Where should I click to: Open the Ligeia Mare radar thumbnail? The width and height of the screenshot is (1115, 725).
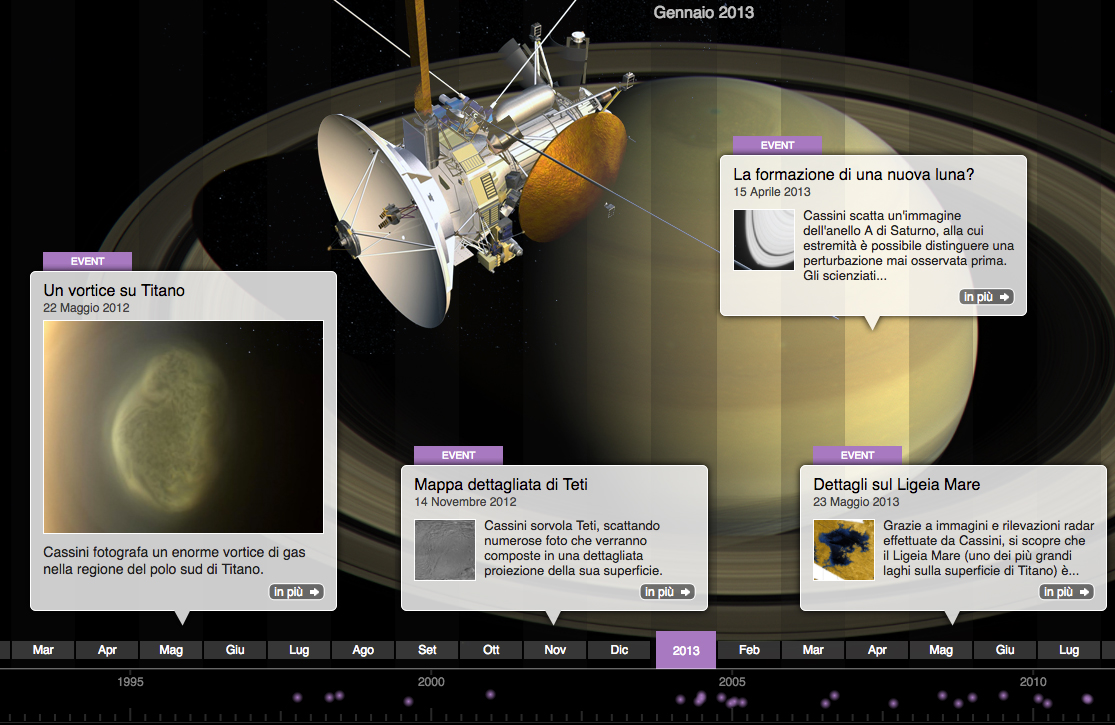click(x=844, y=549)
